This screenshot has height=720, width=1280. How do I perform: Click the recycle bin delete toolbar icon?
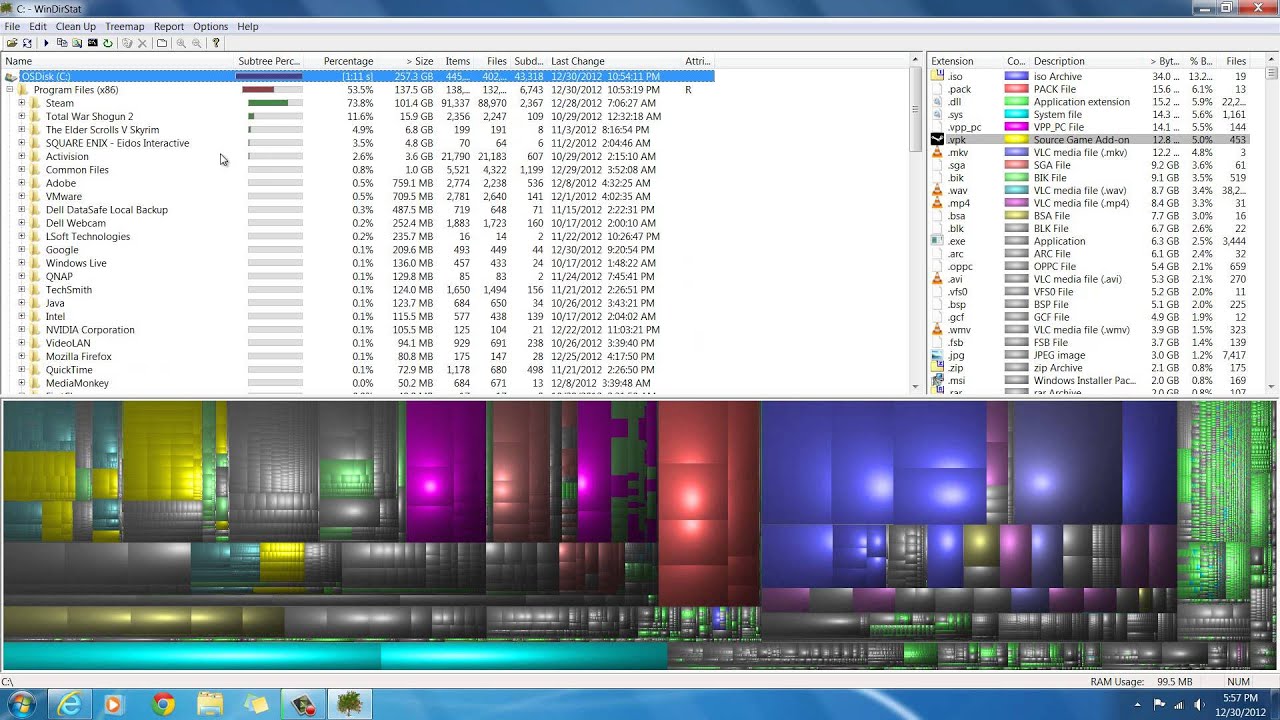[127, 43]
